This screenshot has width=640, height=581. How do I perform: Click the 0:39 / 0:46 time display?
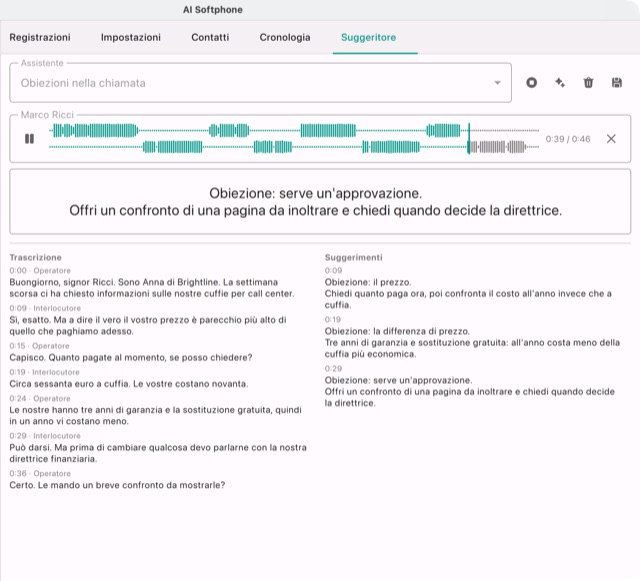click(x=568, y=139)
